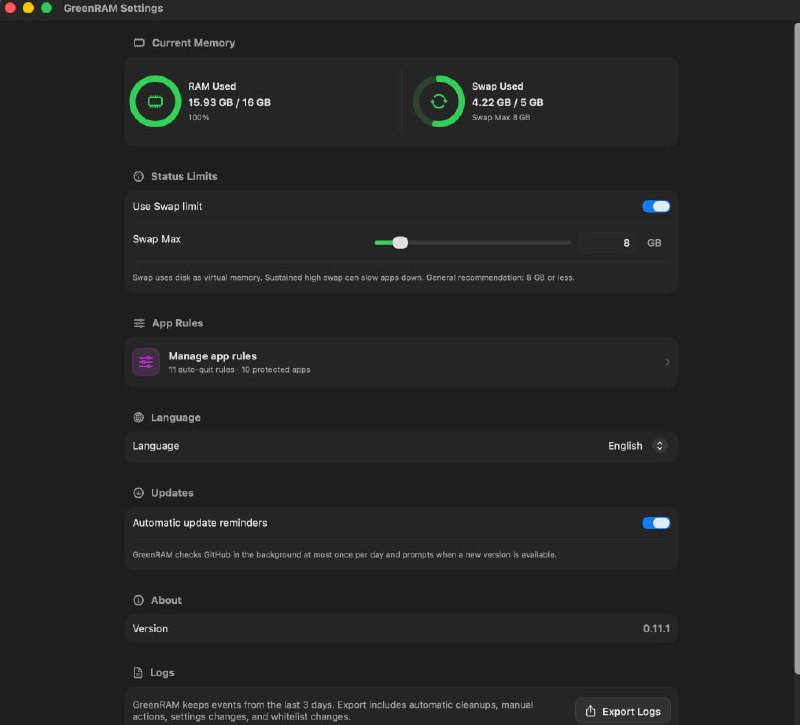Click the version number 0.11.1

pos(656,629)
